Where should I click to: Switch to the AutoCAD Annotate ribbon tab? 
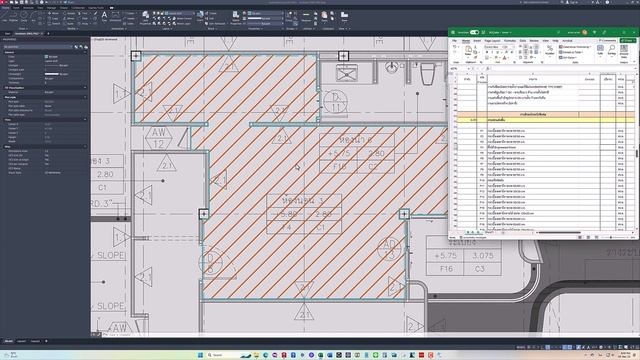pos(28,8)
